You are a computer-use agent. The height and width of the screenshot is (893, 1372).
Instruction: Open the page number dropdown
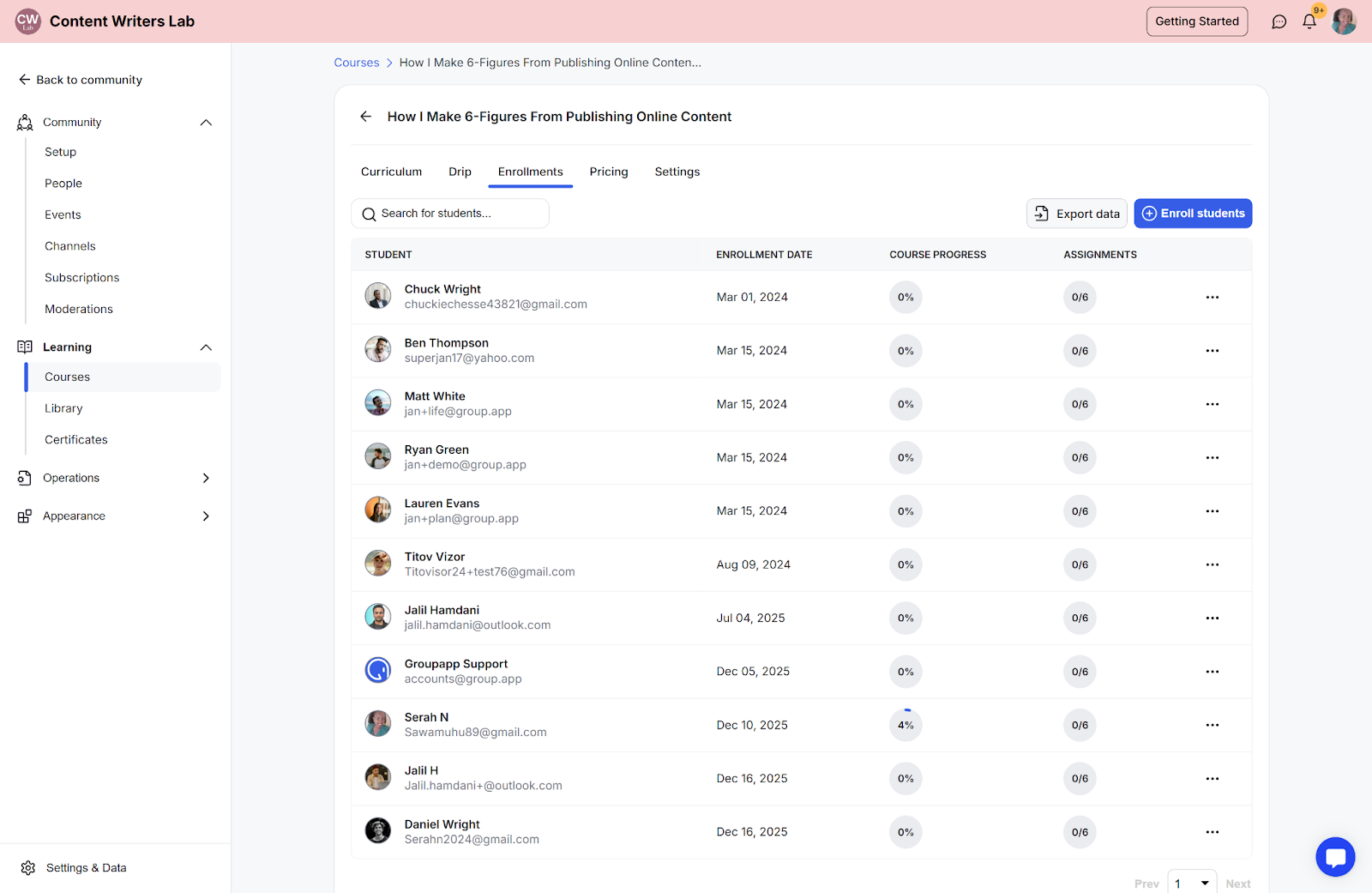1192,883
